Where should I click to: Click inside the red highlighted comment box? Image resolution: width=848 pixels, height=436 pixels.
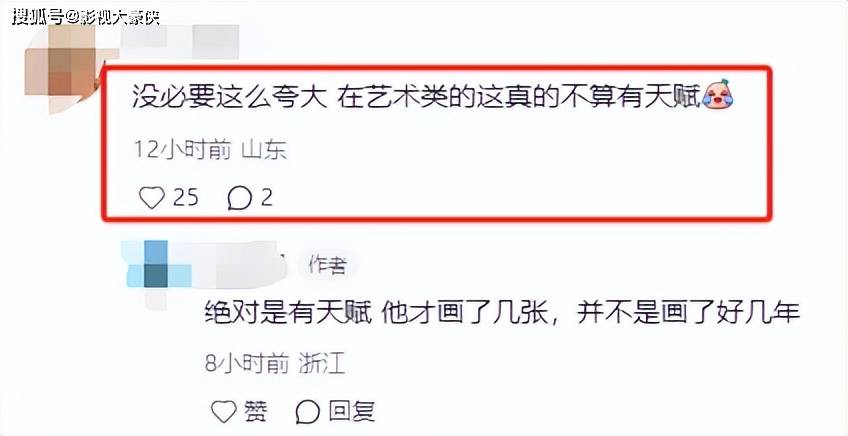[437, 143]
